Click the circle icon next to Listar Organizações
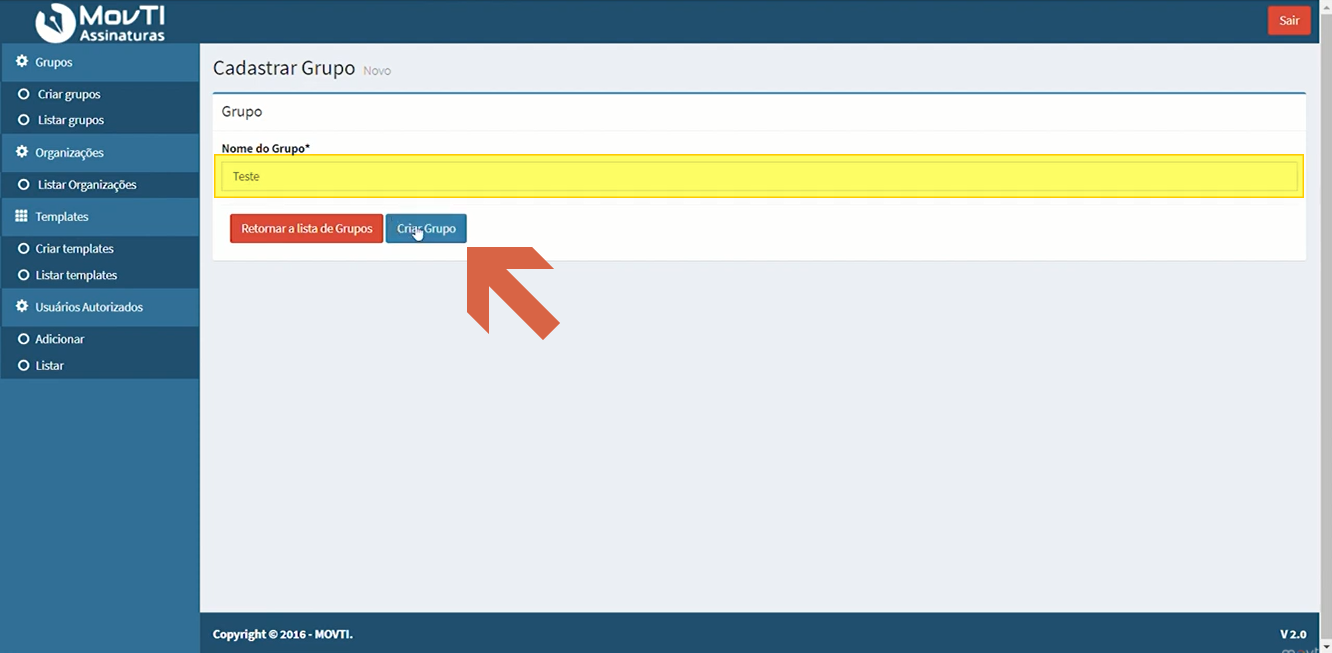The height and width of the screenshot is (653, 1332). (24, 184)
